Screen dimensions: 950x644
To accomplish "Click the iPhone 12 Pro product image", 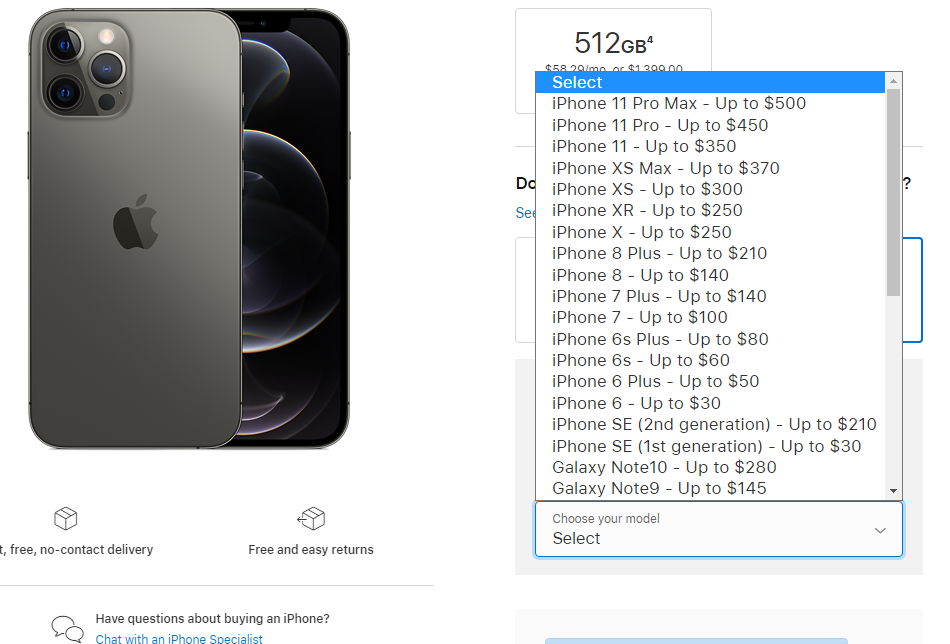I will pyautogui.click(x=189, y=228).
